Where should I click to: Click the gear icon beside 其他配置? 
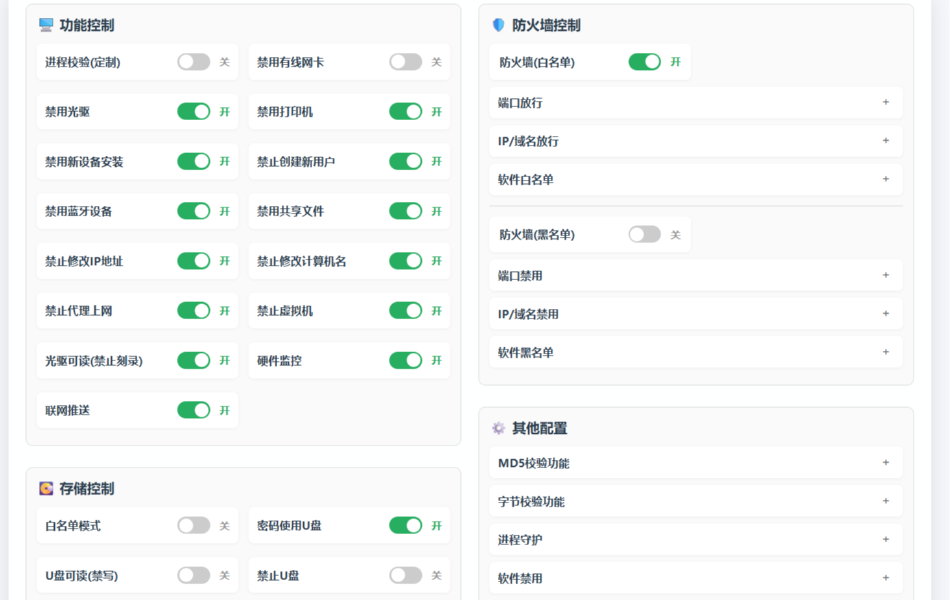pyautogui.click(x=499, y=428)
